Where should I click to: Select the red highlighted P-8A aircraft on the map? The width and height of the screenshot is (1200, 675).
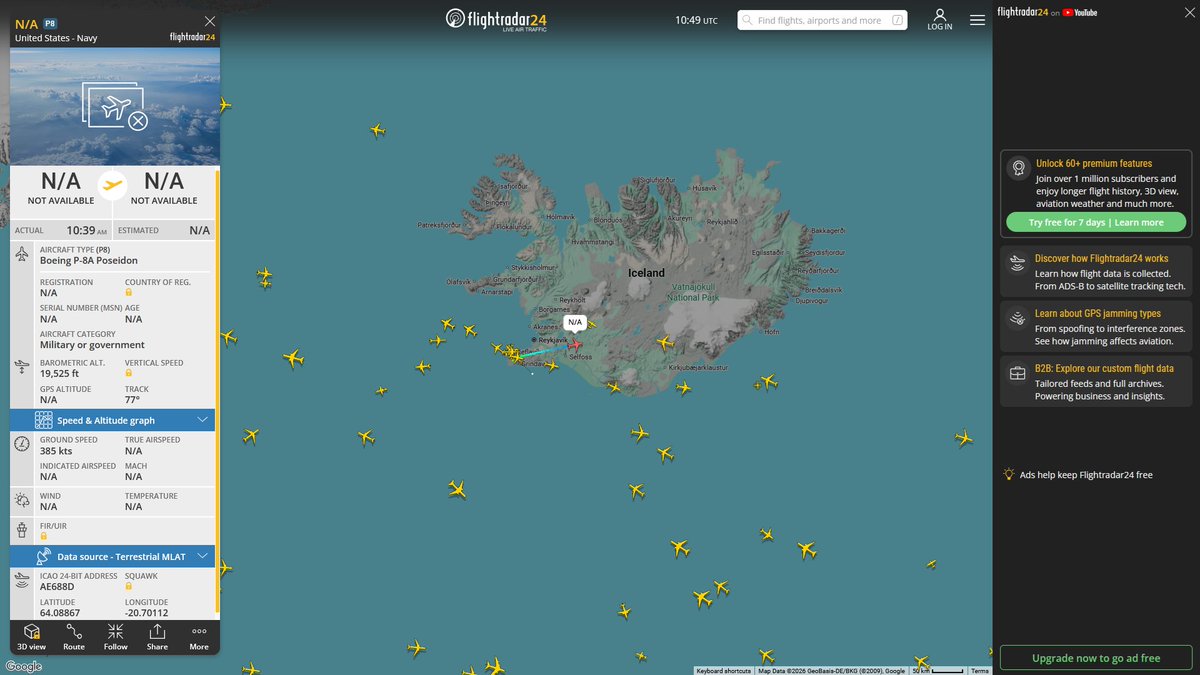click(x=574, y=343)
